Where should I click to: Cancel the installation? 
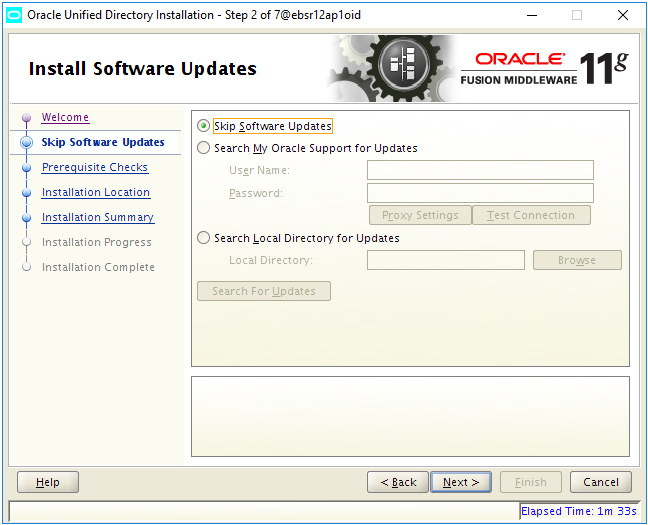click(601, 482)
